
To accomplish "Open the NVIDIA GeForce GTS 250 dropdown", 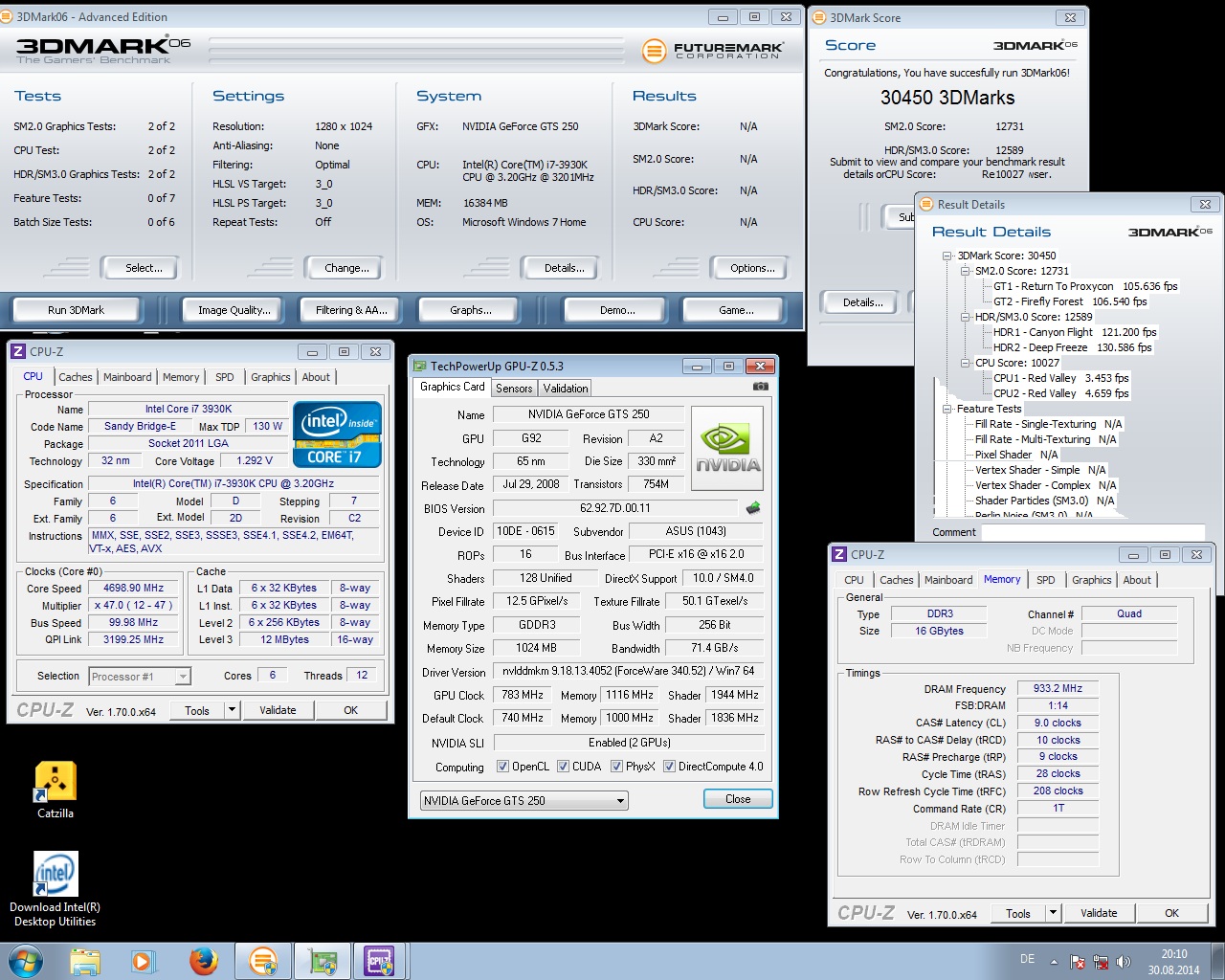I will tap(523, 801).
